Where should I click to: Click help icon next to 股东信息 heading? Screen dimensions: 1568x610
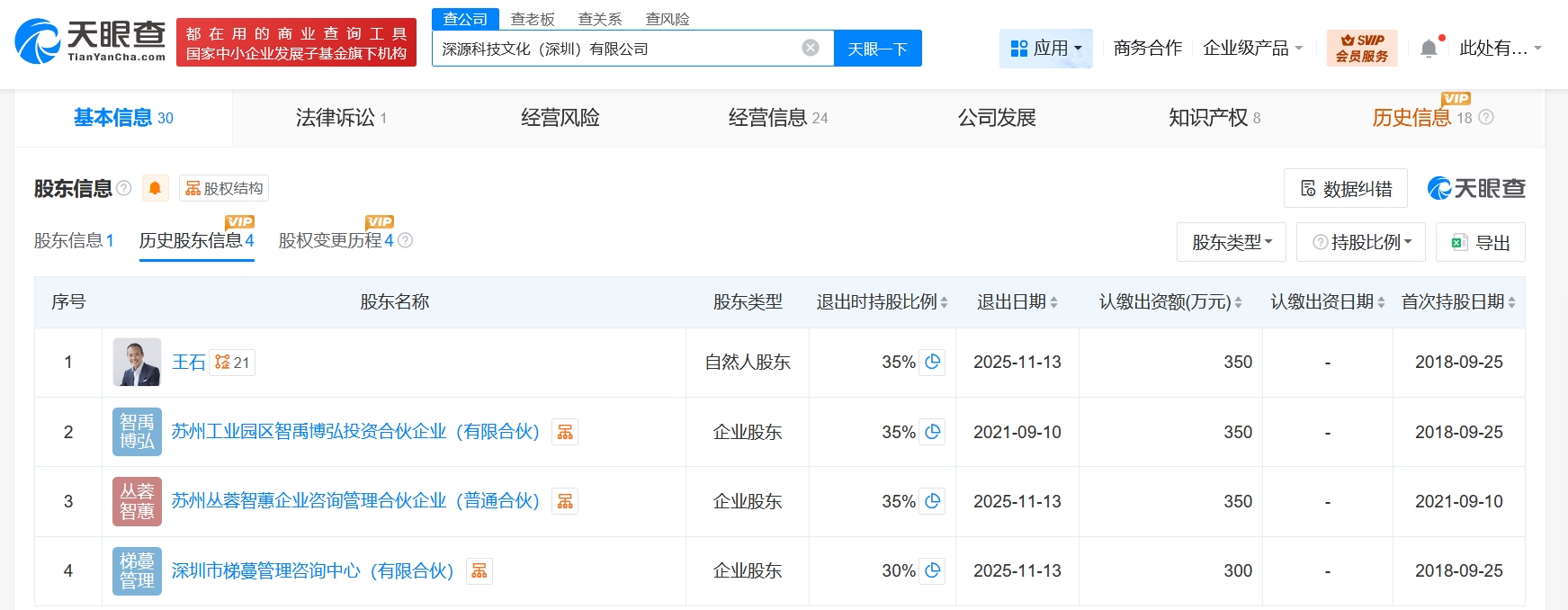click(124, 188)
